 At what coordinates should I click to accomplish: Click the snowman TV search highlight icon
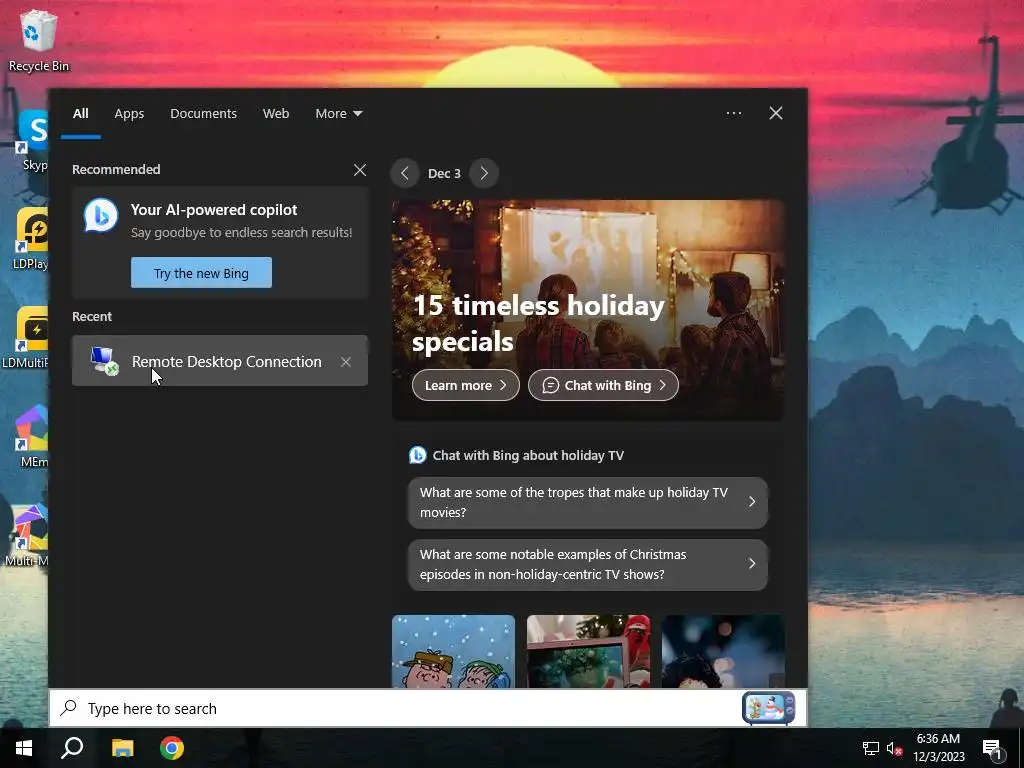pyautogui.click(x=769, y=708)
